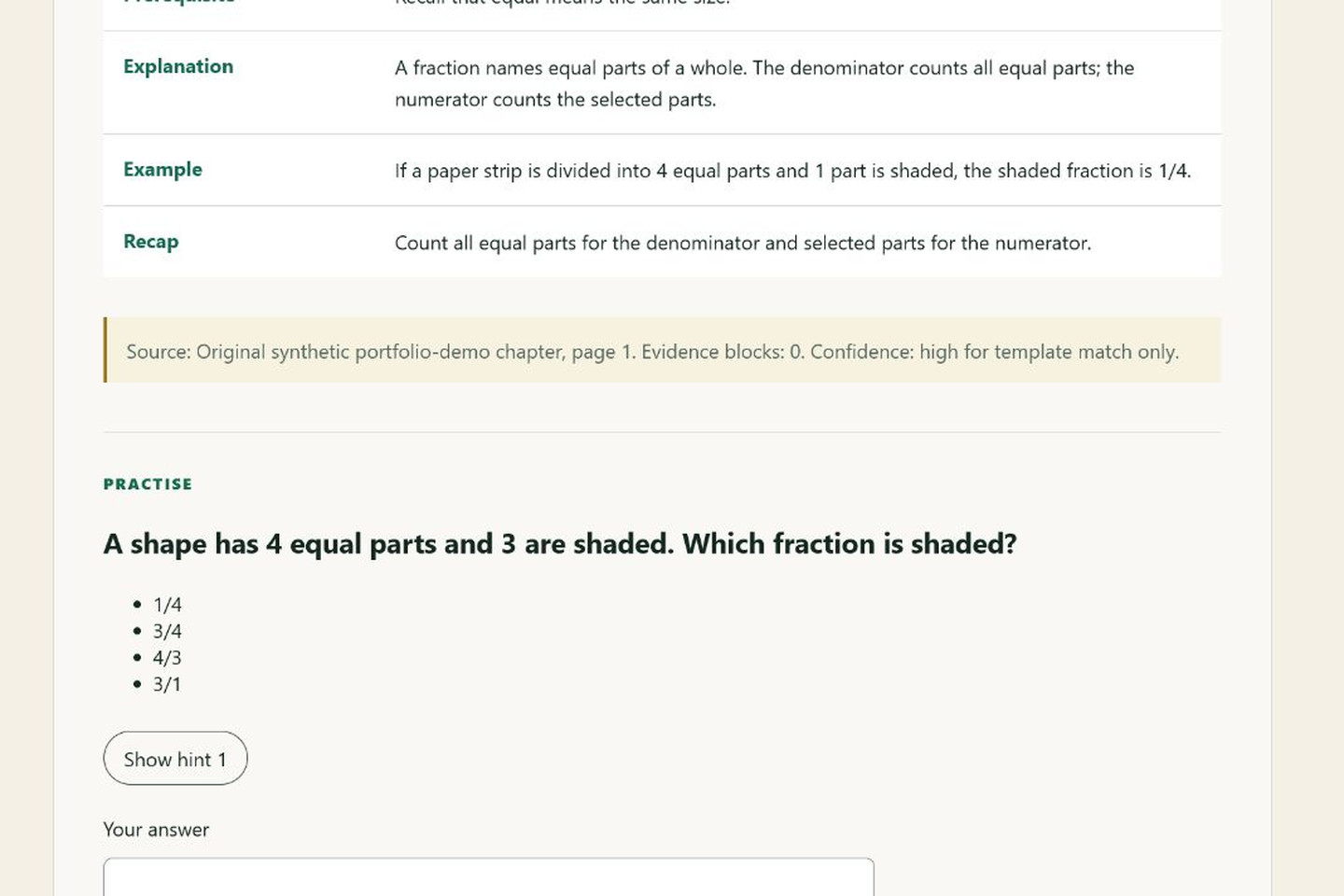Image resolution: width=1344 pixels, height=896 pixels.
Task: Focus the Your answer text box
Action: [488, 877]
